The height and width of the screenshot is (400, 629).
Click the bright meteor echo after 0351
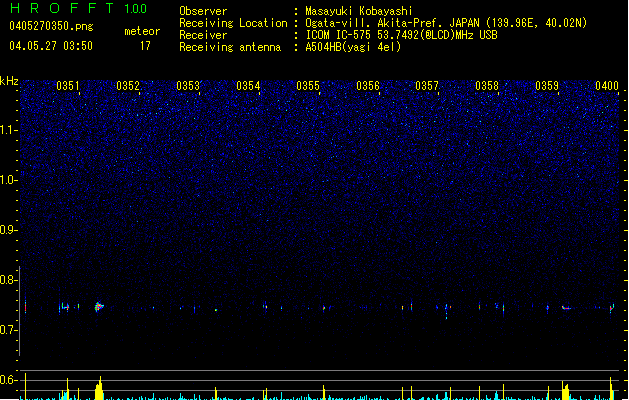99,307
